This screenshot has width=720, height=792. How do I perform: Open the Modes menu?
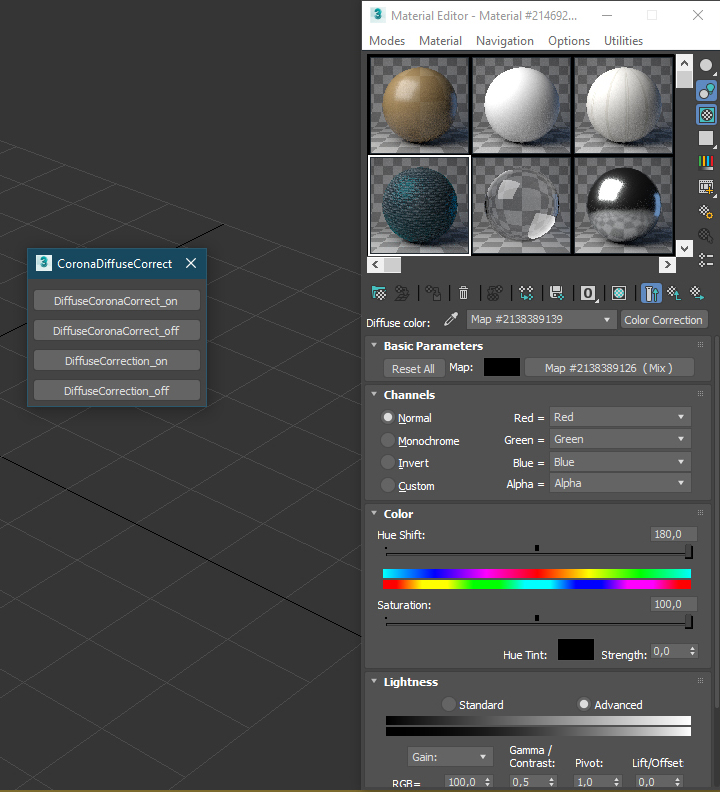pyautogui.click(x=387, y=41)
